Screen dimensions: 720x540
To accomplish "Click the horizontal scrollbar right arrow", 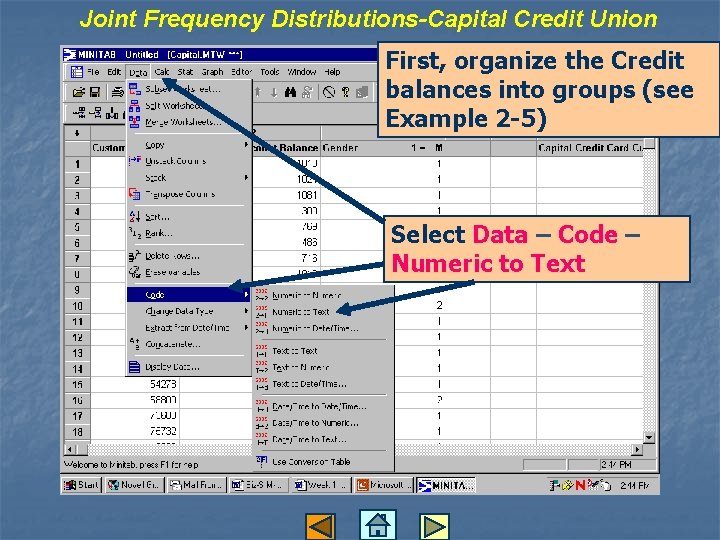I will coord(637,449).
